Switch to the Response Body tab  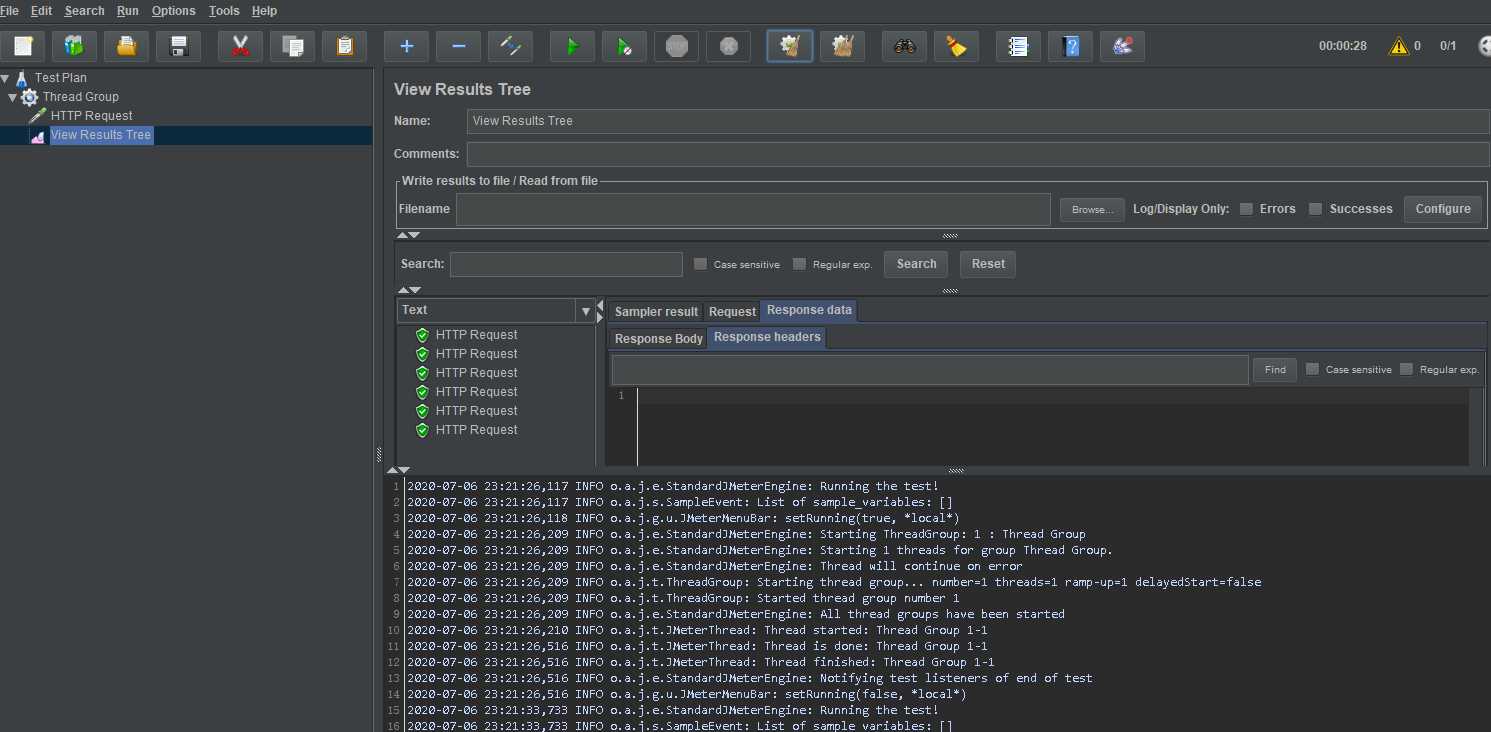658,339
